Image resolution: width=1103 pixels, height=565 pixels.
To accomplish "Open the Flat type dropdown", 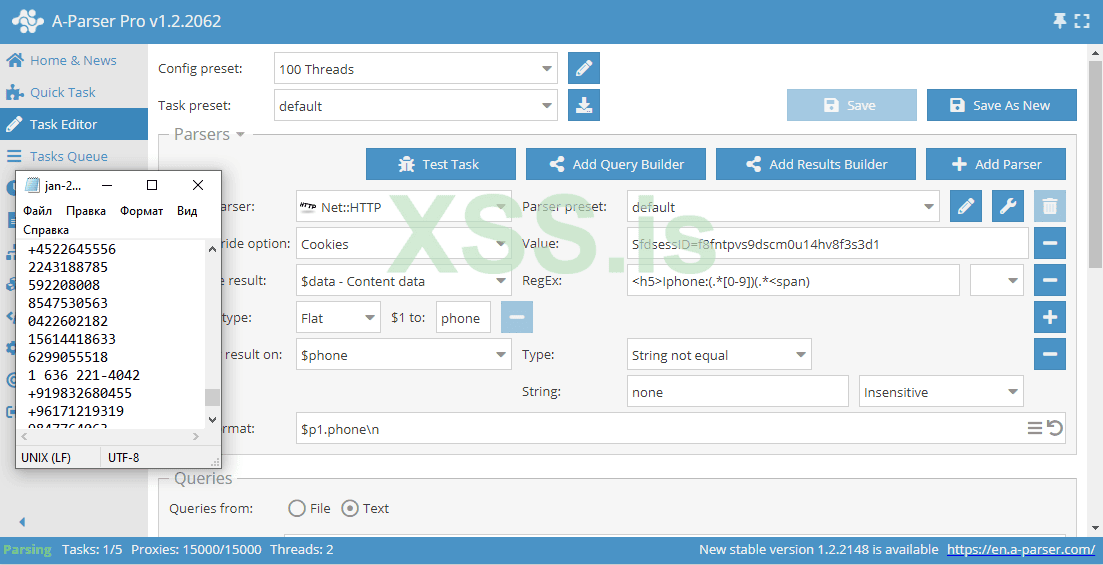I will (338, 318).
